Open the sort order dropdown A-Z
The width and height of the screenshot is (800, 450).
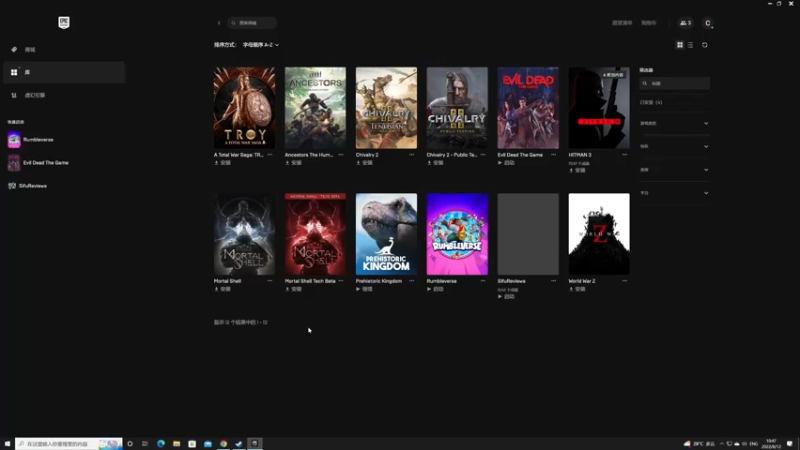click(x=261, y=45)
